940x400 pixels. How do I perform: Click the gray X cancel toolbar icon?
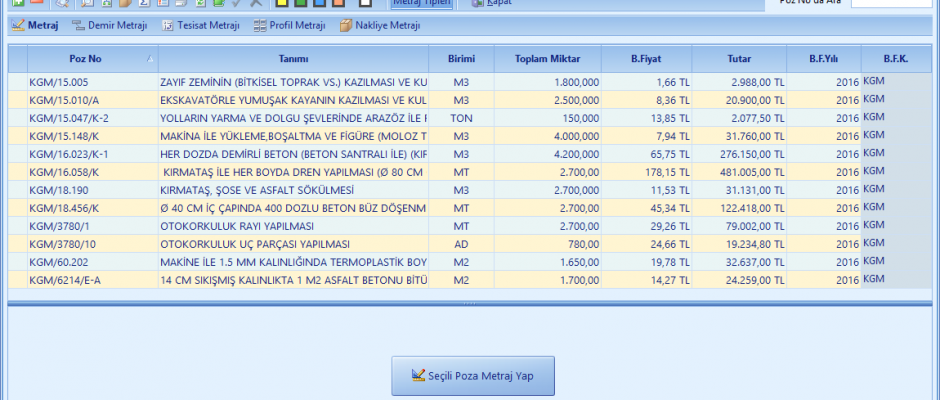[257, 3]
